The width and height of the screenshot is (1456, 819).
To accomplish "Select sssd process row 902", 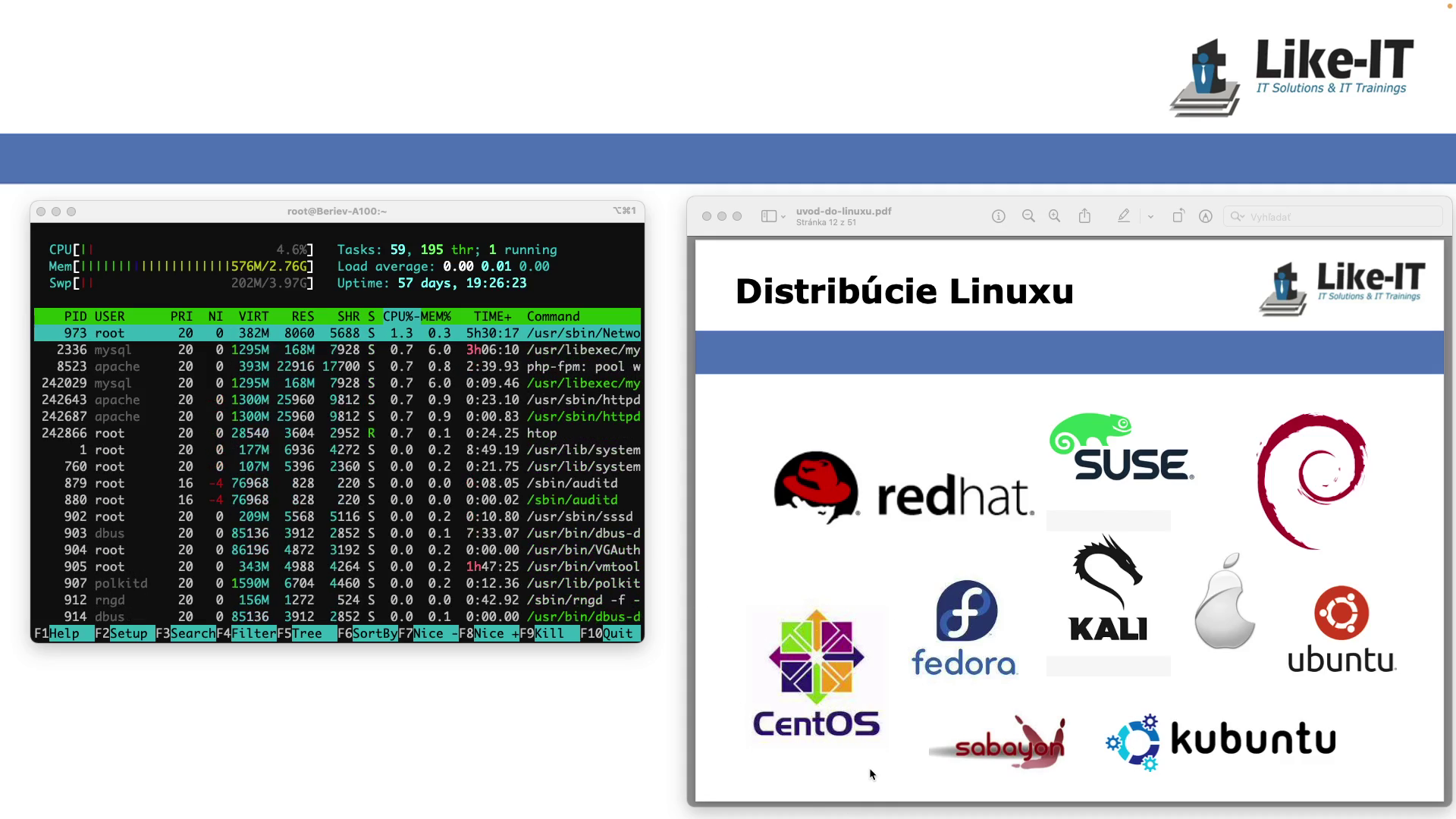I will click(x=337, y=516).
